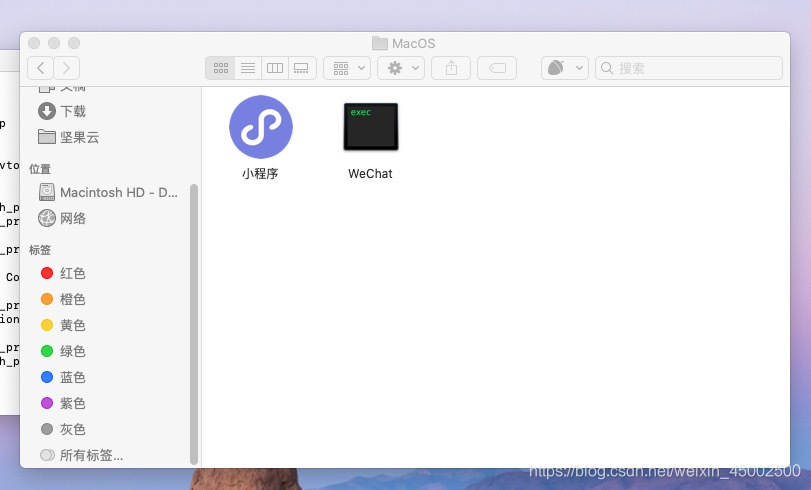Click the 标签 tags section header
This screenshot has width=811, height=490.
pos(40,250)
